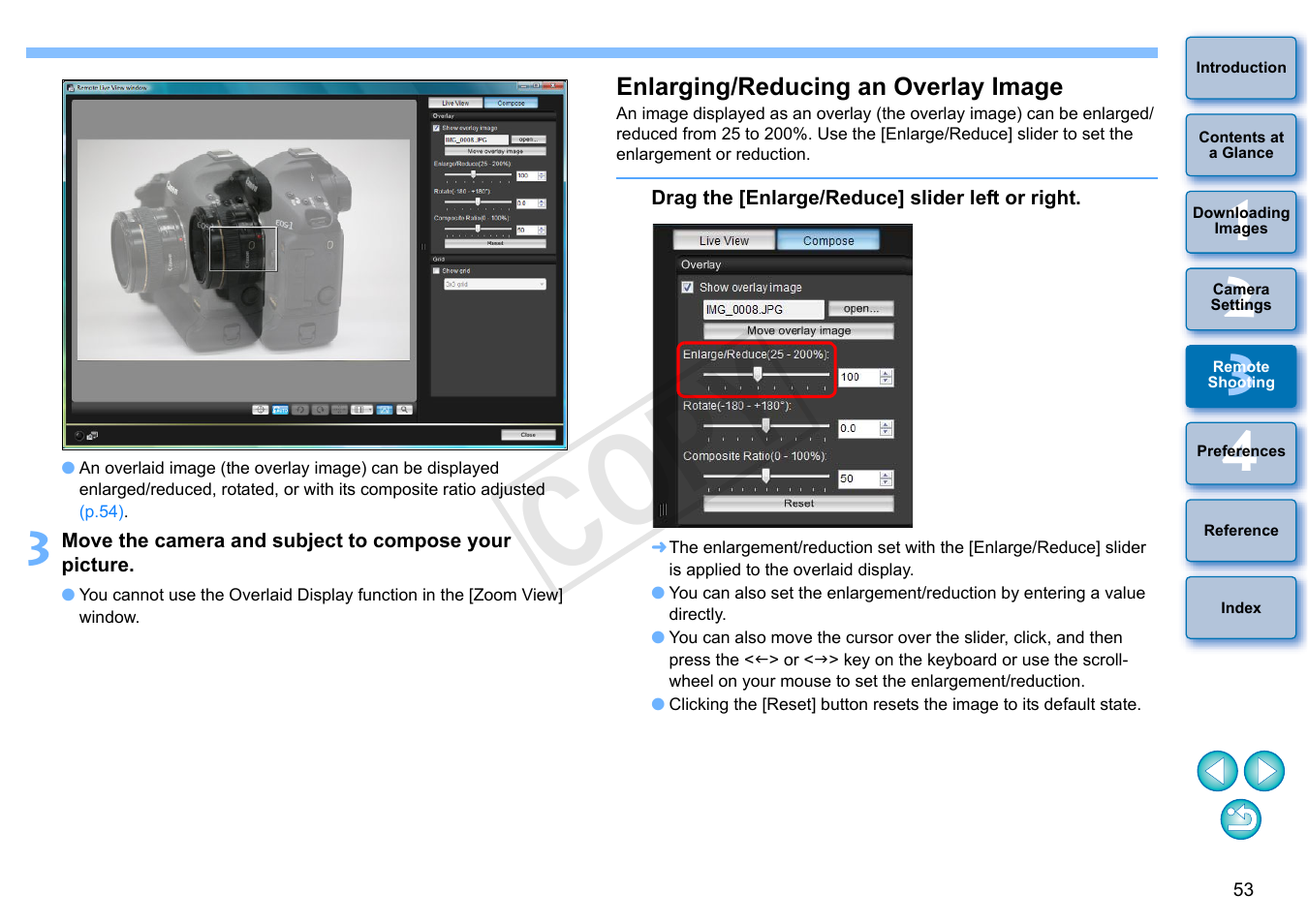Click Enlarge/Reduce value field showing 100 in enlarged panel
This screenshot has height=924, width=1308.
tap(858, 377)
